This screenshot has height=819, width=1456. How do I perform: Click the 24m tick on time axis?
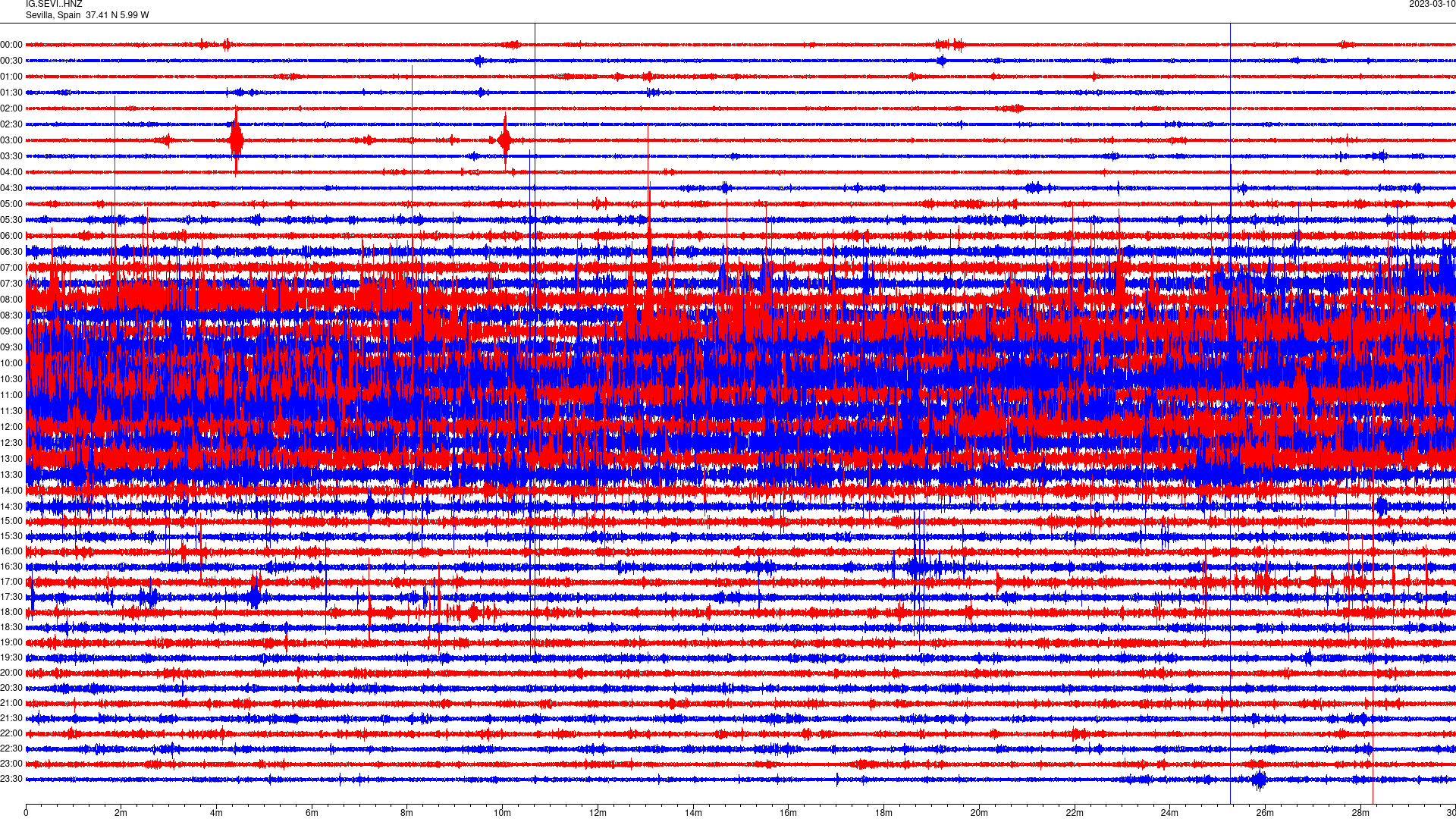1170,813
